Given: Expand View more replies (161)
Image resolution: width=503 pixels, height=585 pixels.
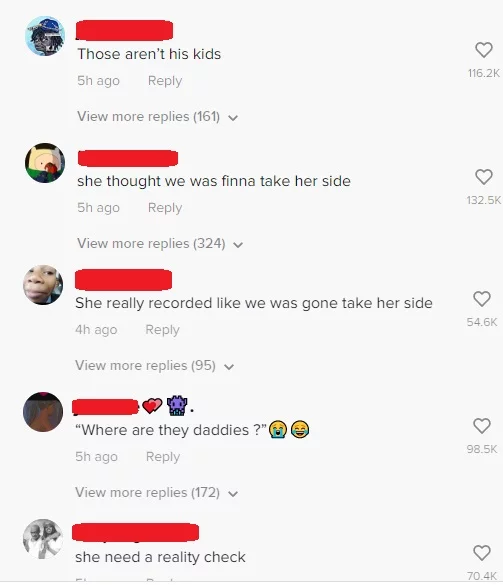Looking at the screenshot, I should tap(157, 117).
